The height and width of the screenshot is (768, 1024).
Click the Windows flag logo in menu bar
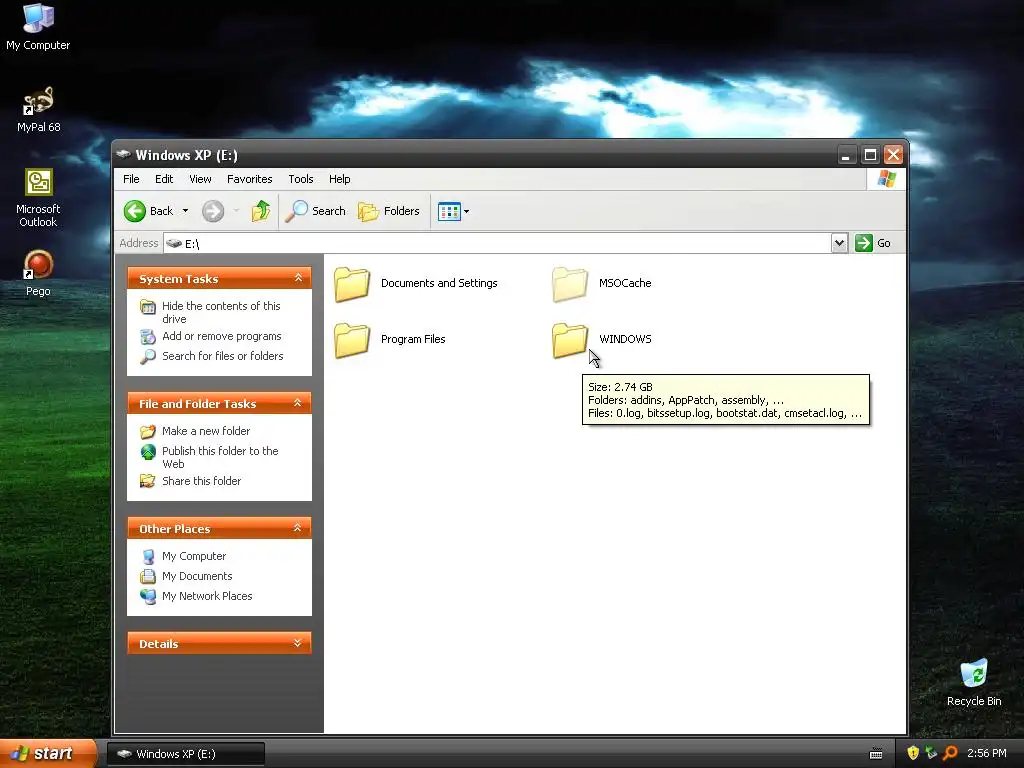click(887, 179)
